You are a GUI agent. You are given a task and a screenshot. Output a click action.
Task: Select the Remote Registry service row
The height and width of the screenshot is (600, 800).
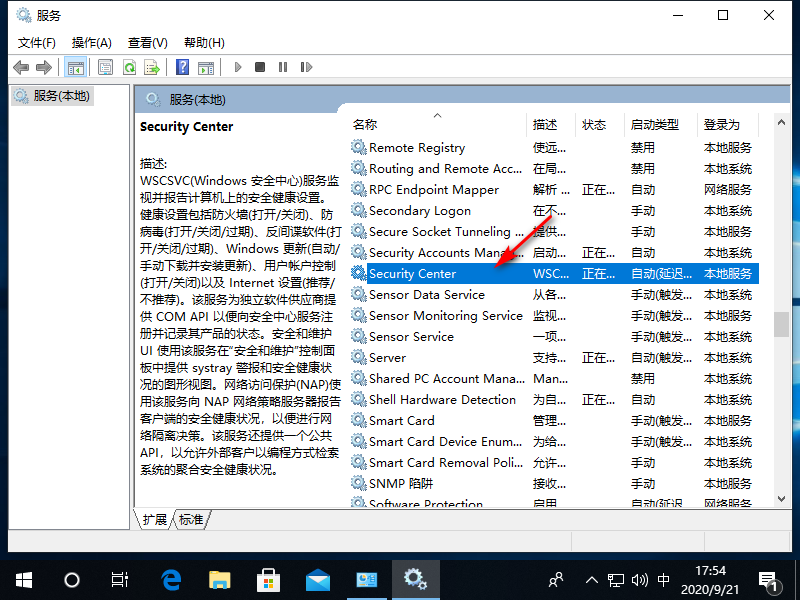coord(417,147)
